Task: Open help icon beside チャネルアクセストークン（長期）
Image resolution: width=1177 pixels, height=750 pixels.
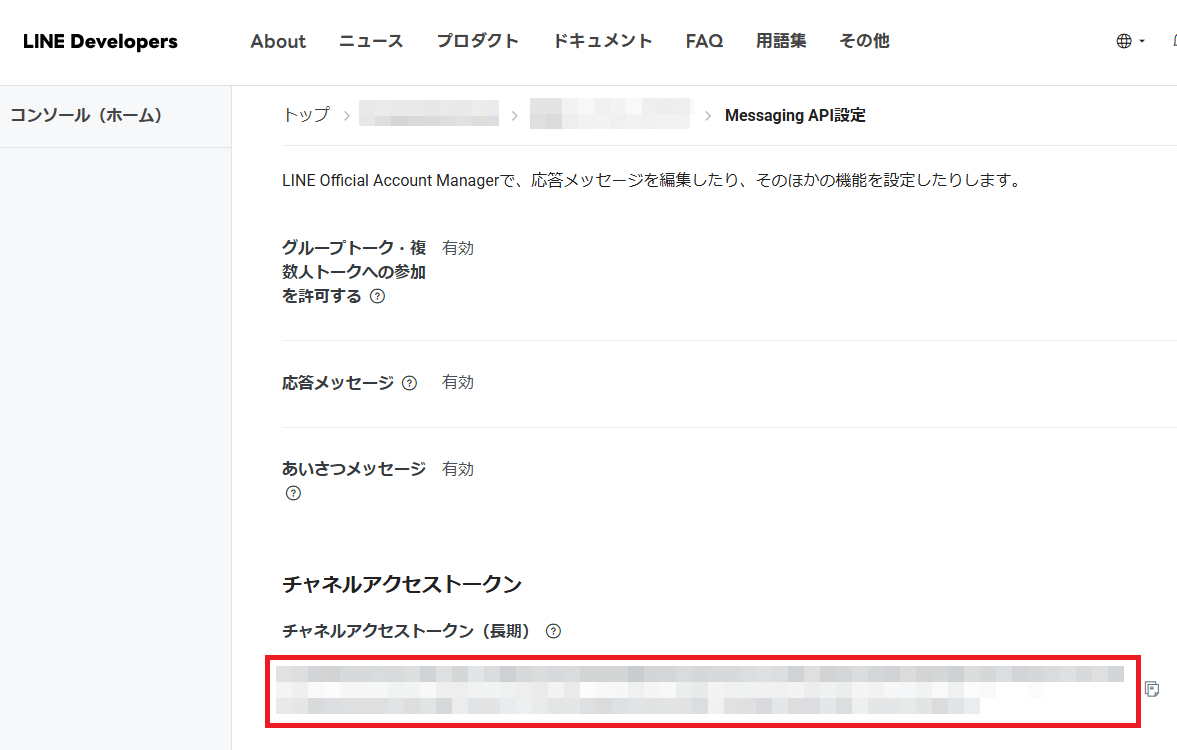Action: click(553, 631)
